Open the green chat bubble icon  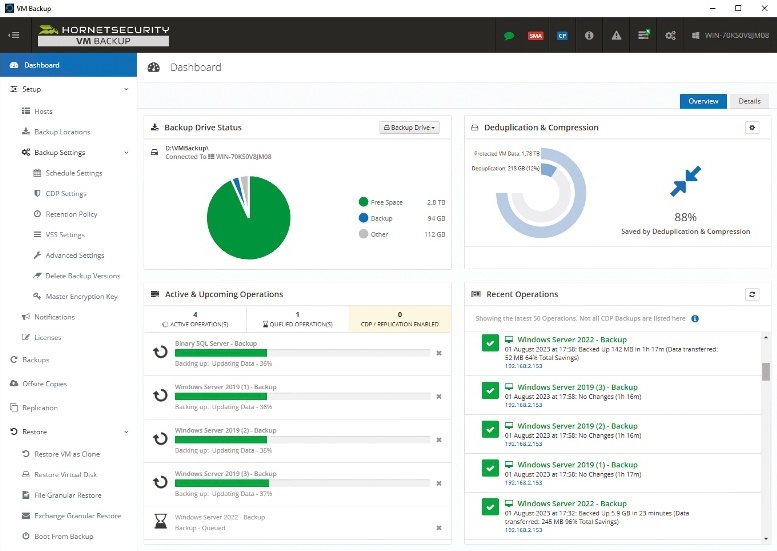pos(509,35)
